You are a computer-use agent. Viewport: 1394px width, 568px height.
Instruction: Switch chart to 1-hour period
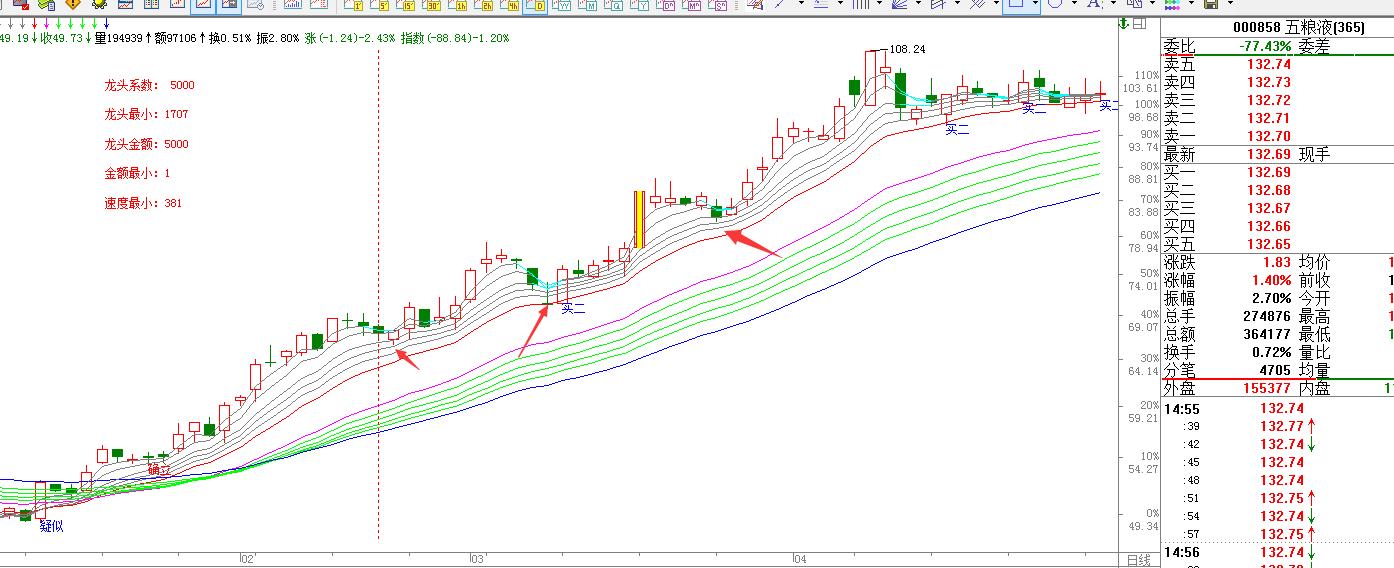(458, 6)
